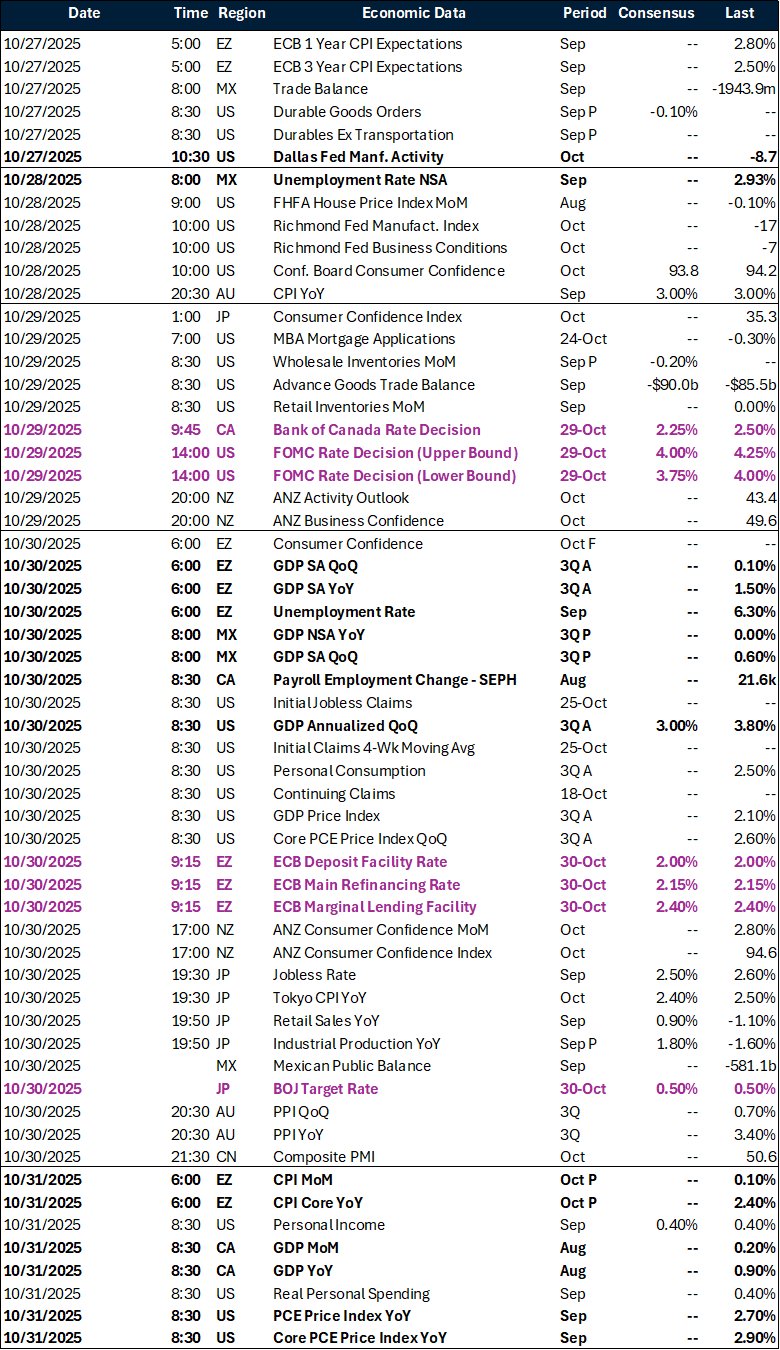Viewport: 780px width, 1350px height.
Task: Select the BOJ Target Rate entry
Action: pos(325,1089)
